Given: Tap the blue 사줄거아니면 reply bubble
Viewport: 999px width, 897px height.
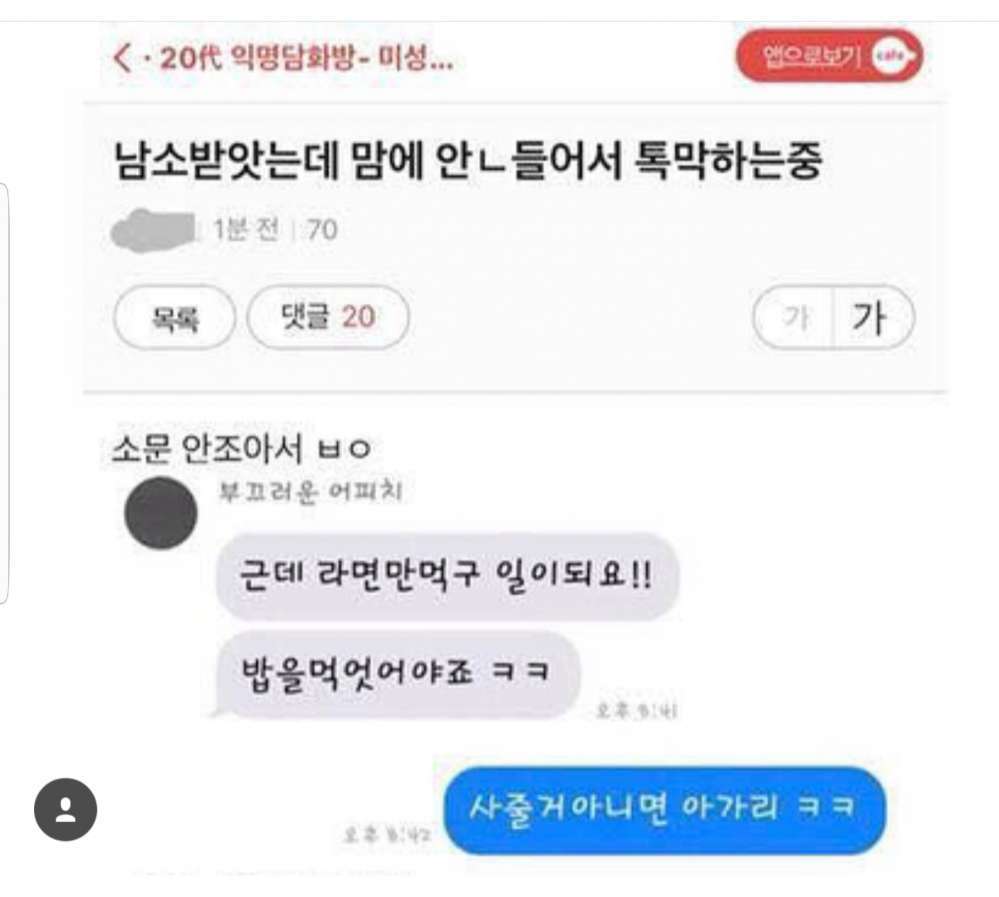Looking at the screenshot, I should [x=665, y=809].
